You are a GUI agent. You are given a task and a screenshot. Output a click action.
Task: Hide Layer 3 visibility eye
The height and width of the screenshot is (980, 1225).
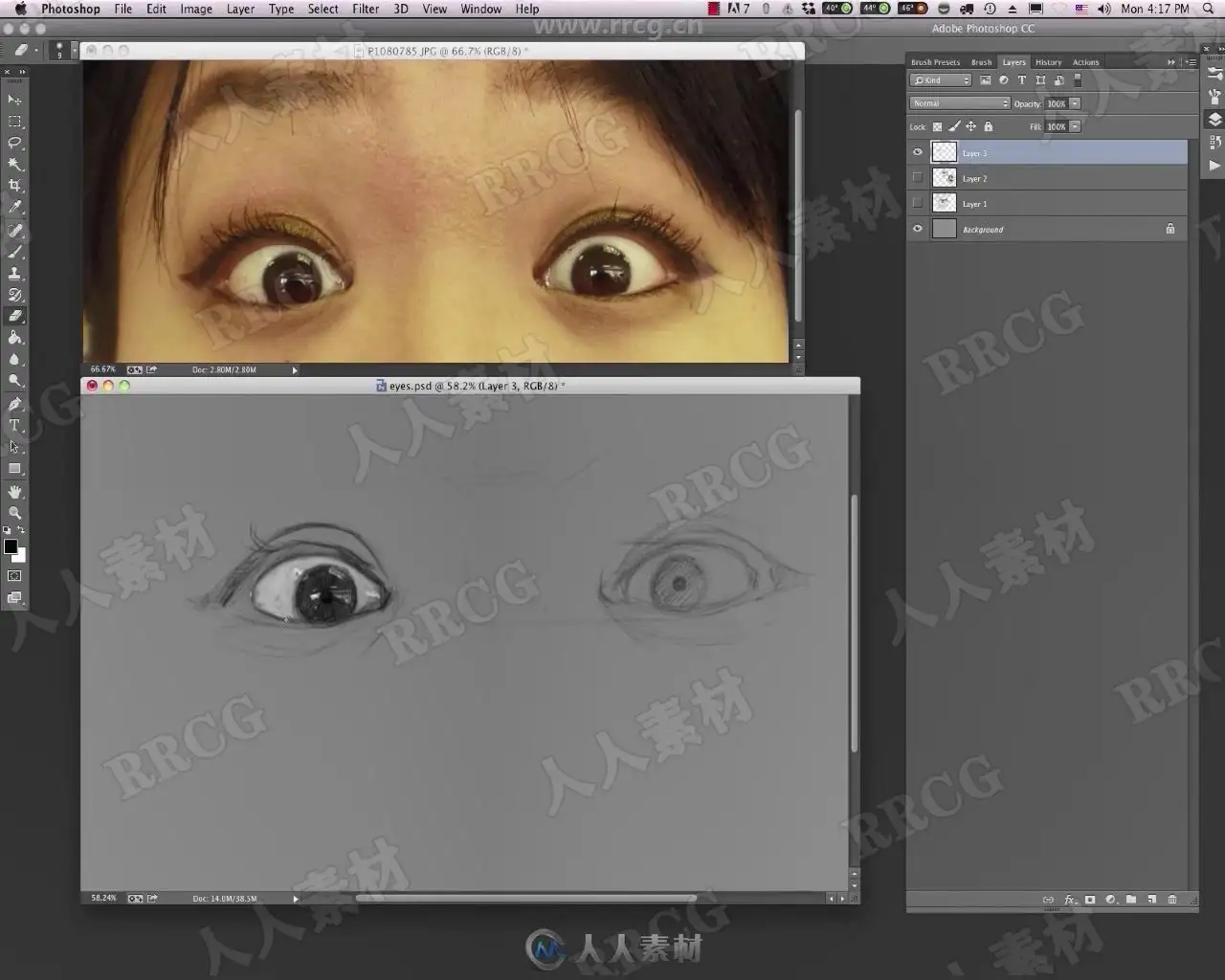click(918, 152)
